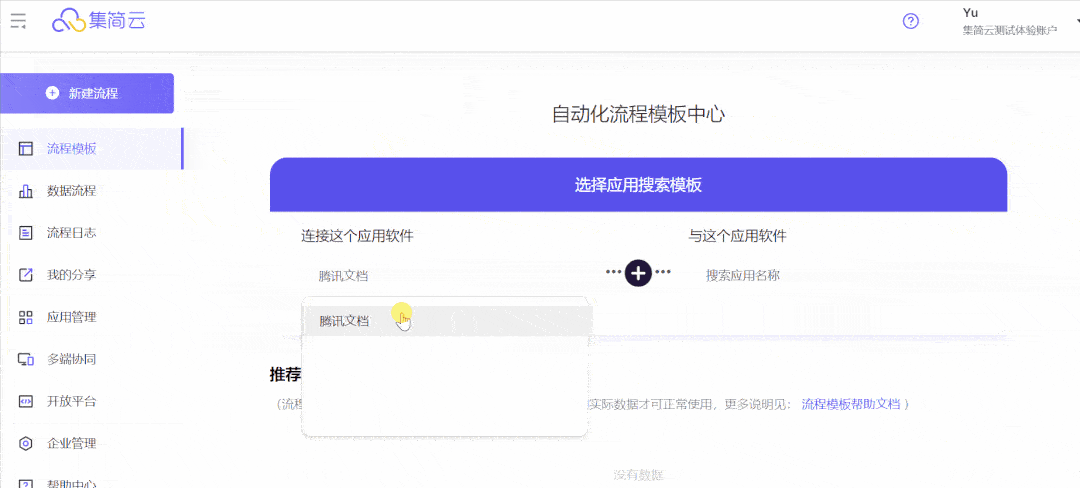
Task: Click the 开放平台 code icon
Action: (x=26, y=401)
